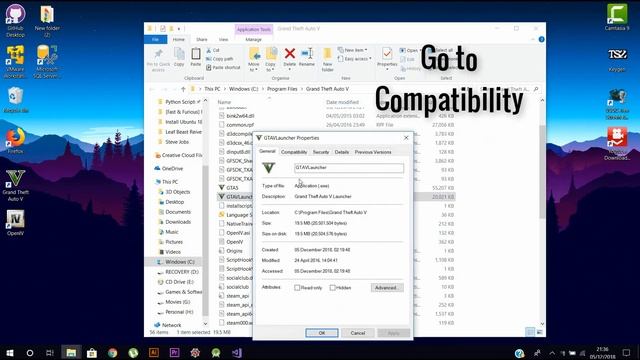Open Adobe Illustrator from taskbar
The width and height of the screenshot is (640, 360).
(x=154, y=353)
